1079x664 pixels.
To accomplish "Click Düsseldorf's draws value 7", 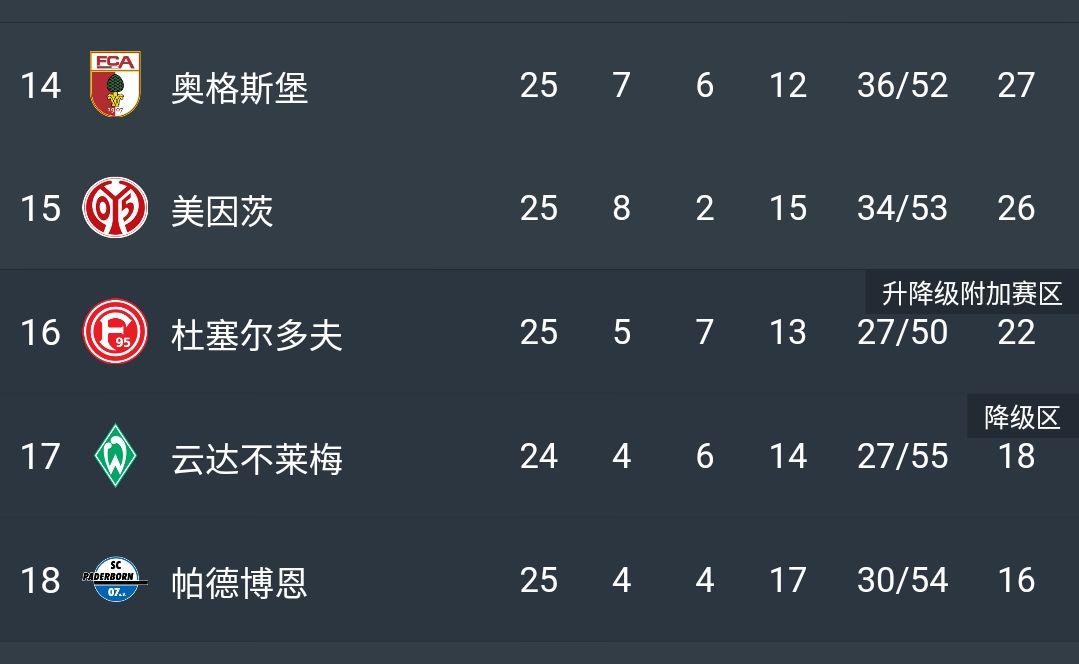I will (x=704, y=333).
